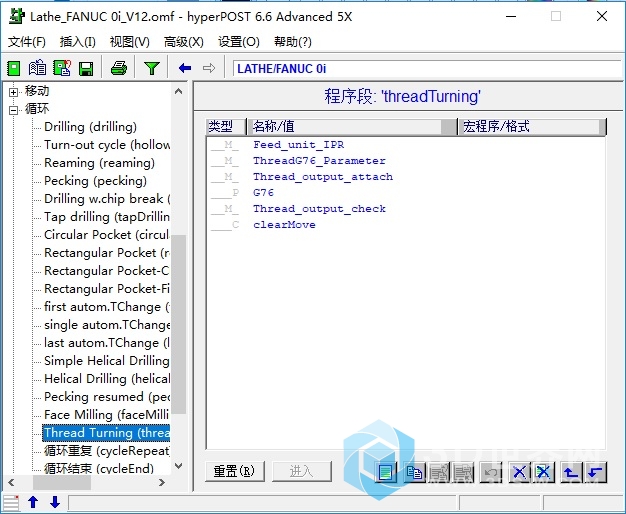Select Thread Turning tree item
Image resolution: width=626 pixels, height=514 pixels.
click(x=107, y=433)
